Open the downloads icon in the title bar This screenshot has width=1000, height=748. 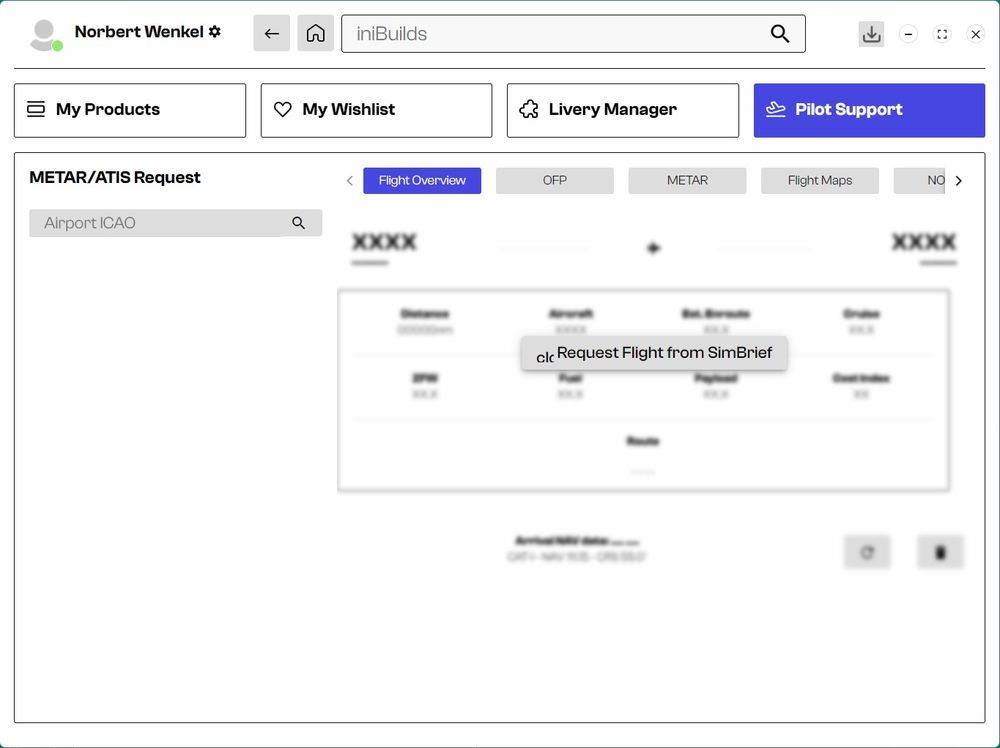[871, 34]
